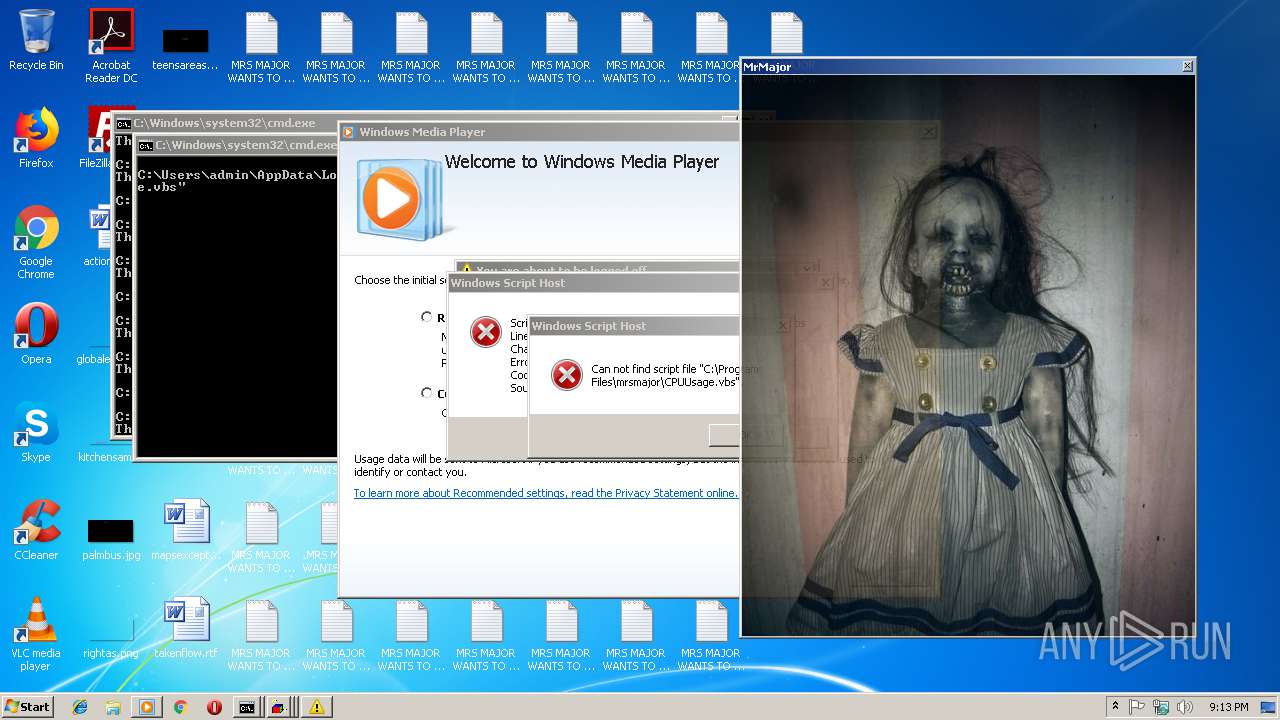The height and width of the screenshot is (720, 1280).
Task: Select the teensareas file on desktop
Action: click(185, 50)
